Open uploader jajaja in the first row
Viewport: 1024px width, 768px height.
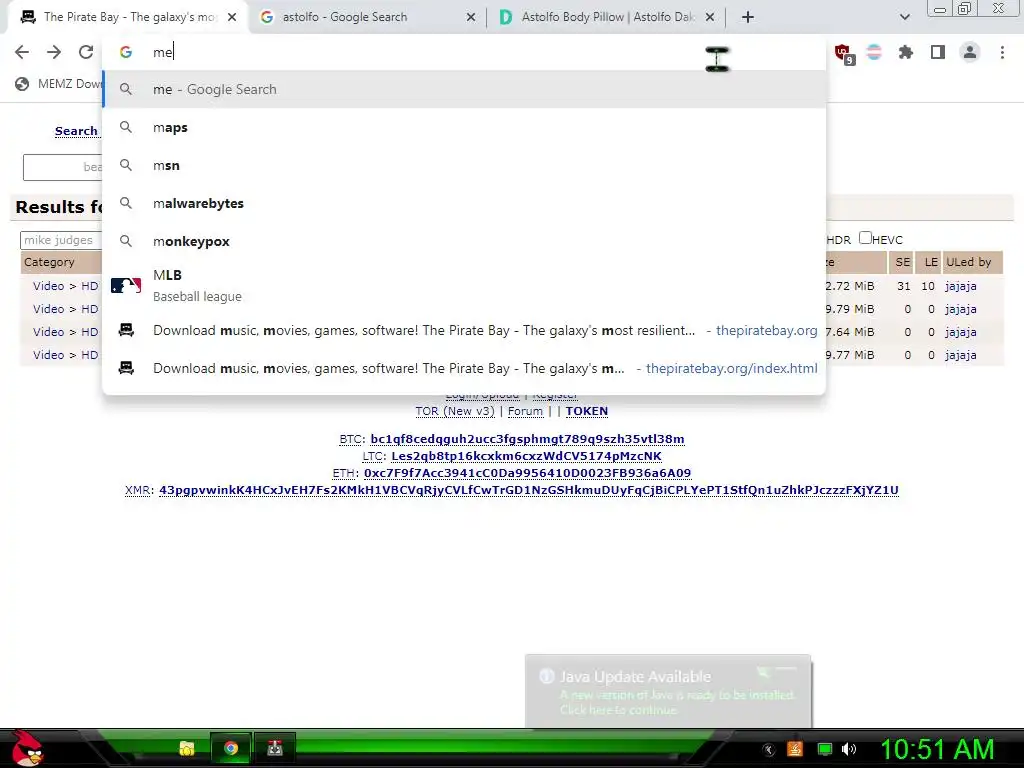[961, 286]
